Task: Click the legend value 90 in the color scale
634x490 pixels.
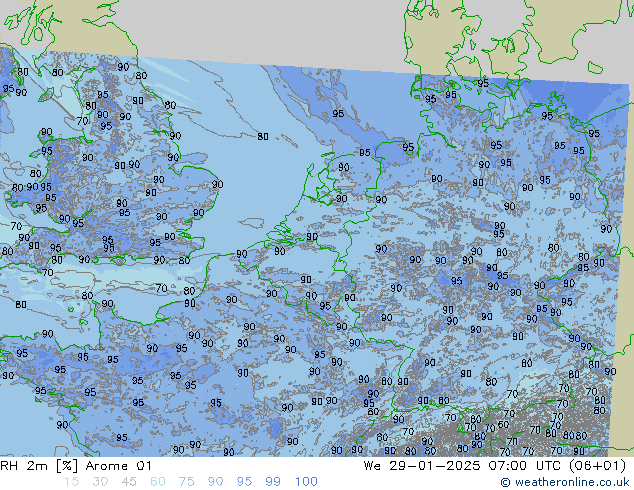Action: 215,482
